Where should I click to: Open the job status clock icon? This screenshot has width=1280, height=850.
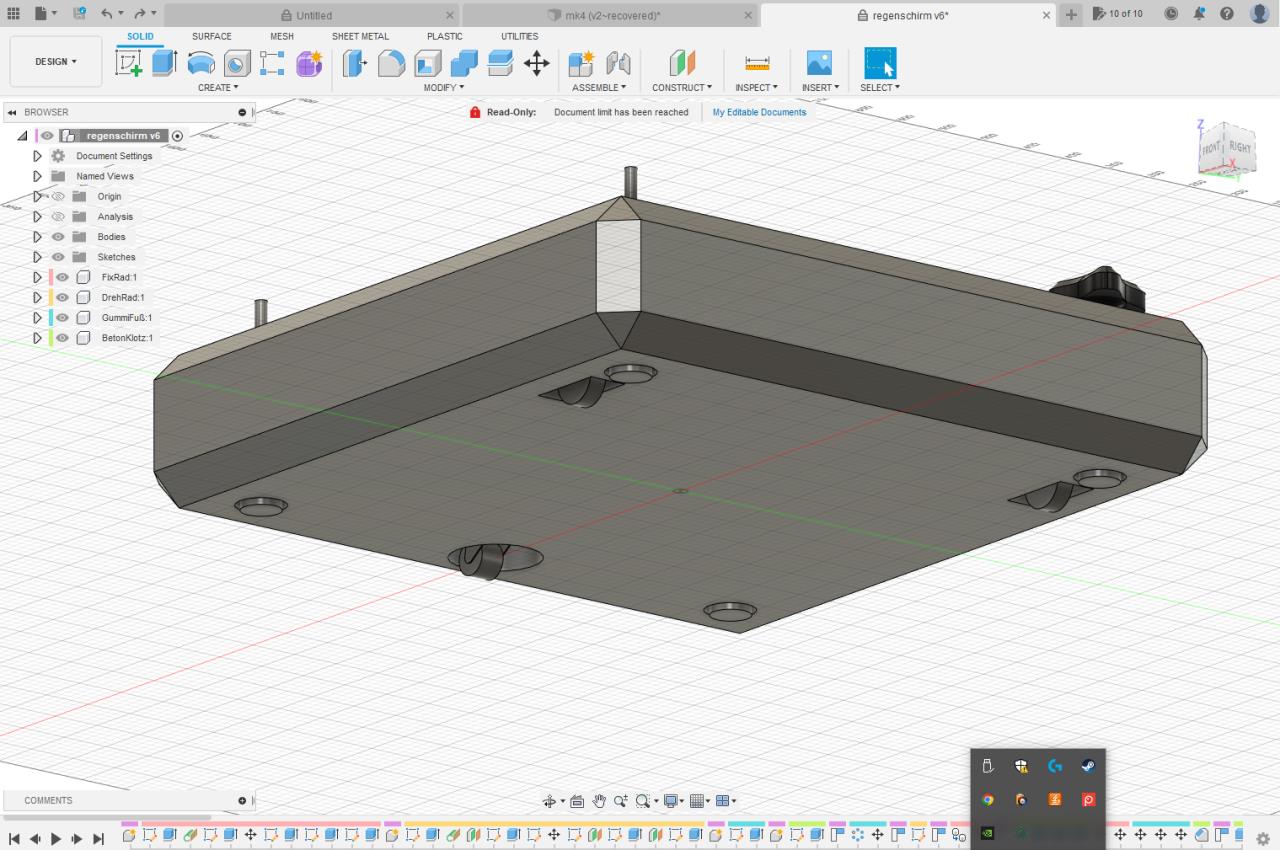(1171, 14)
